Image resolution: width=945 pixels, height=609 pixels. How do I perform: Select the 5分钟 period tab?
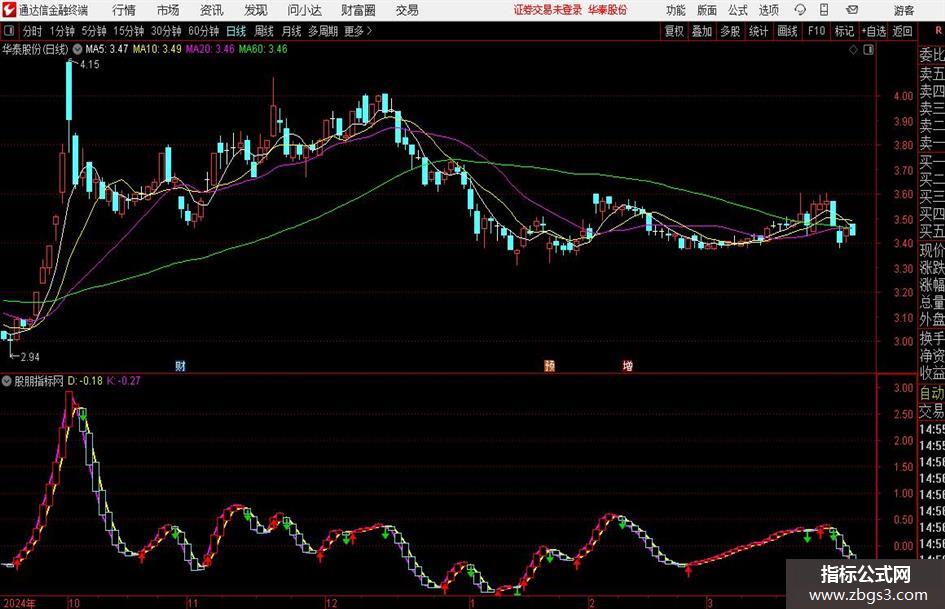(94, 31)
